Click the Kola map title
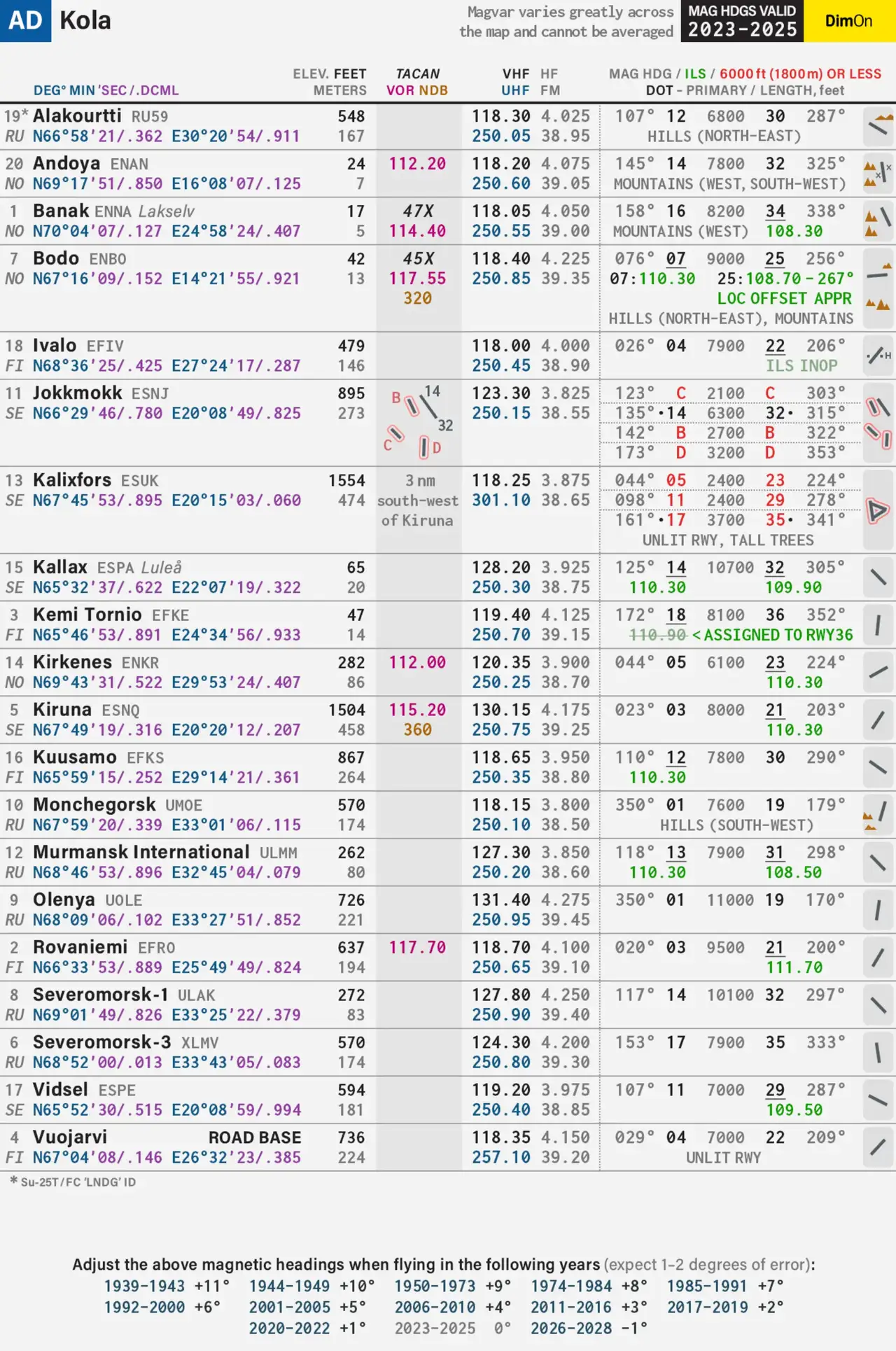Image resolution: width=896 pixels, height=1351 pixels. click(x=85, y=21)
